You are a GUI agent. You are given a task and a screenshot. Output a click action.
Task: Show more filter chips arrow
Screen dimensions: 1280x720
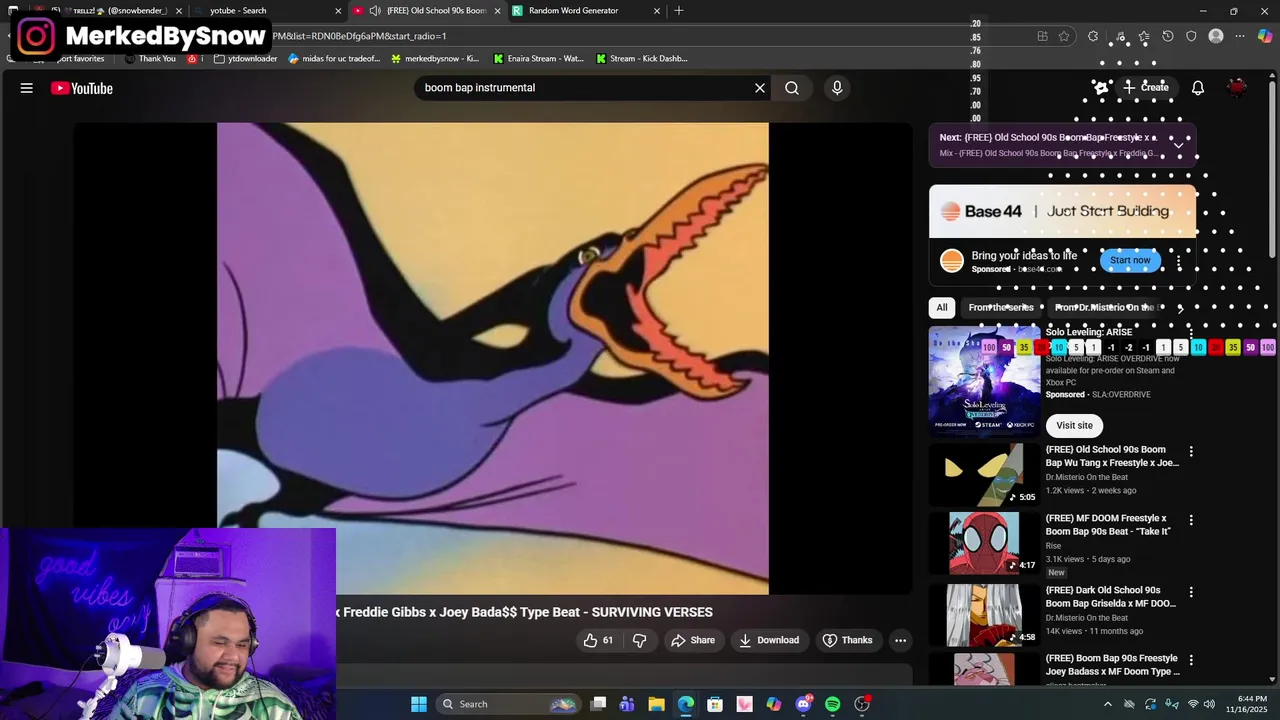point(1180,308)
